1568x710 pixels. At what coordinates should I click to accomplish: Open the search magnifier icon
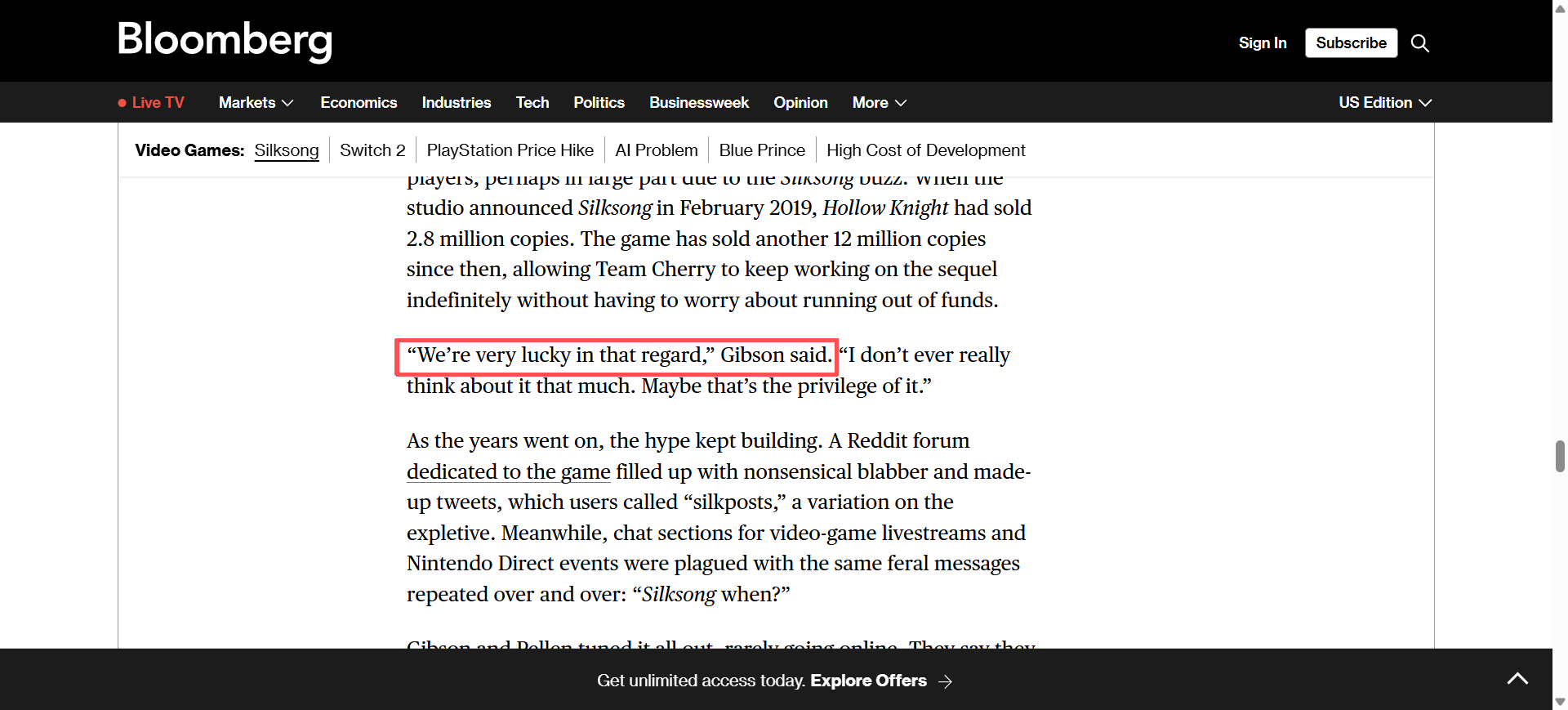tap(1420, 43)
